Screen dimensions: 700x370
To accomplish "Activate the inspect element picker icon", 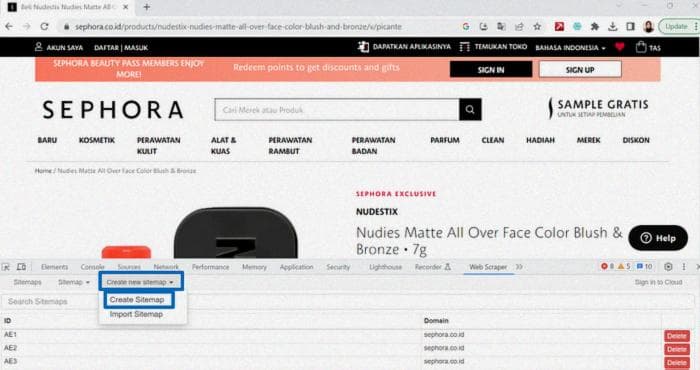I will point(6,267).
